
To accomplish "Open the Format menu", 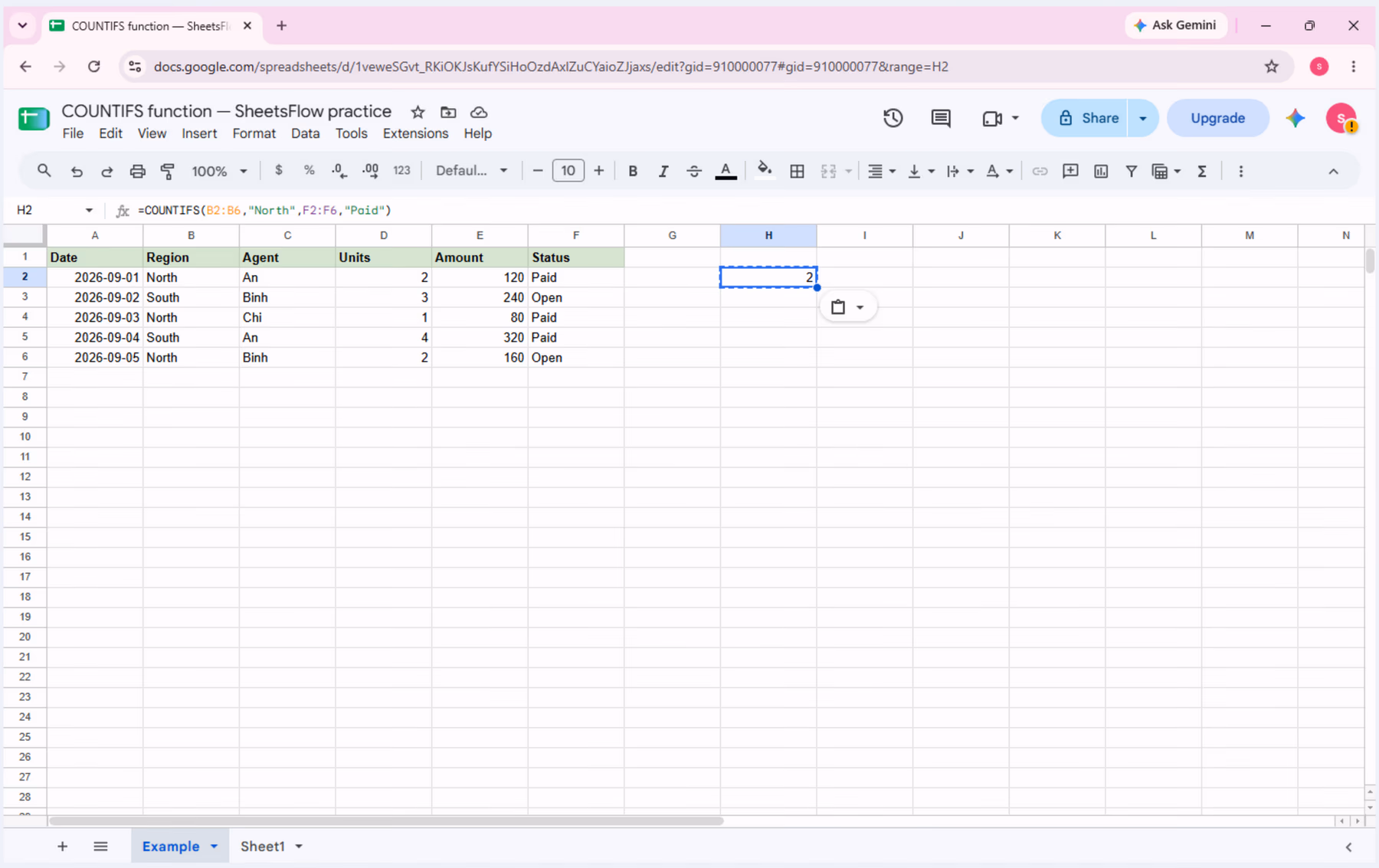I will point(254,133).
